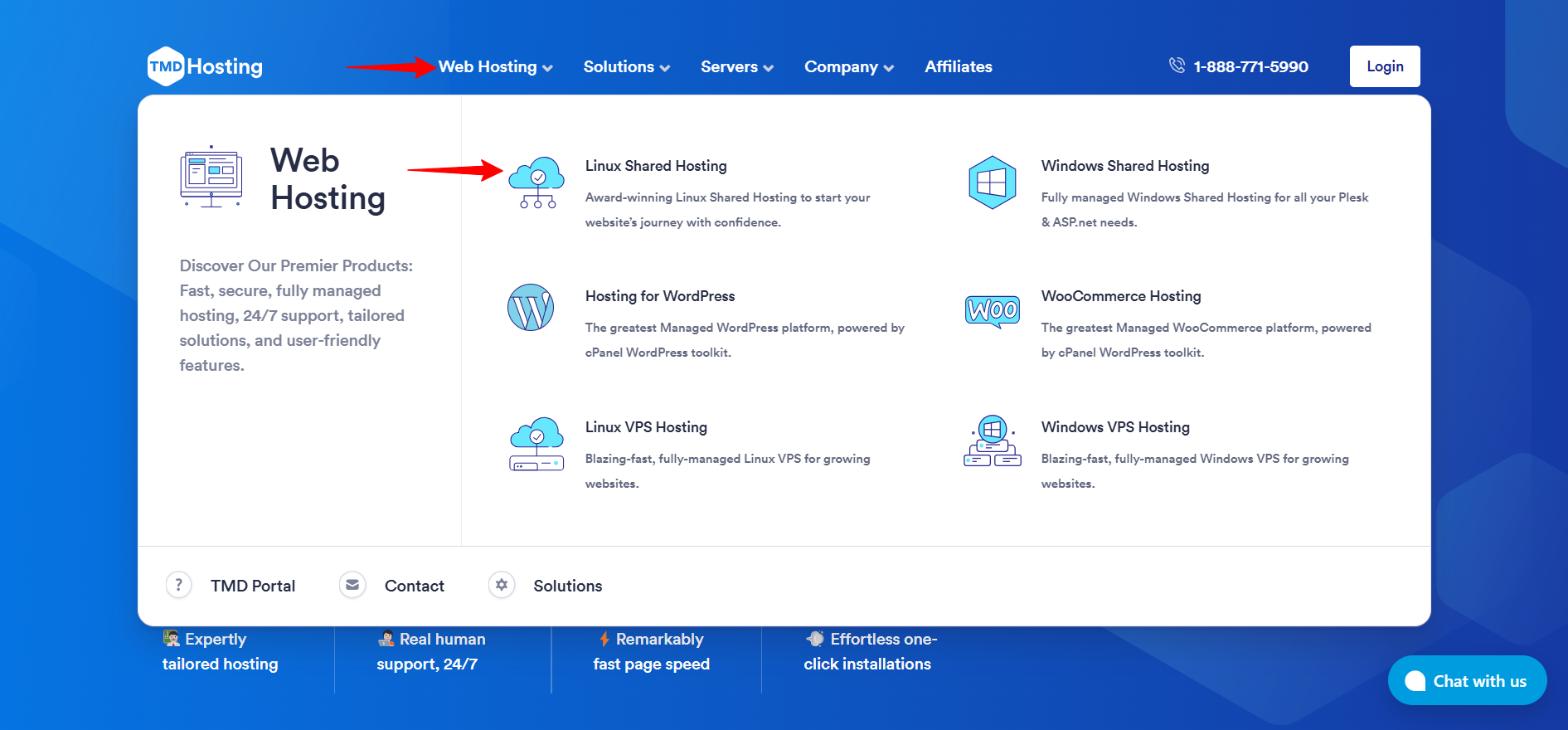Open the TMD Portal link
This screenshot has width=1568, height=730.
(x=253, y=586)
